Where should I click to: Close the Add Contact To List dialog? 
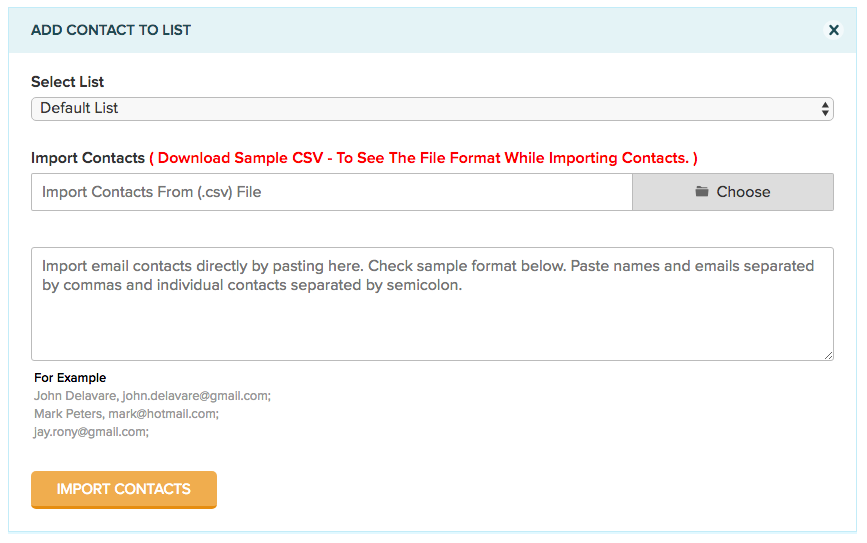[833, 30]
